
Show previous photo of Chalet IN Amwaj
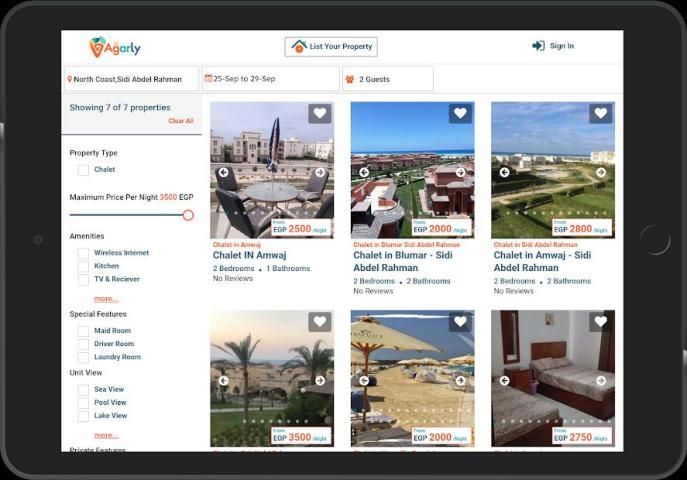pyautogui.click(x=224, y=173)
